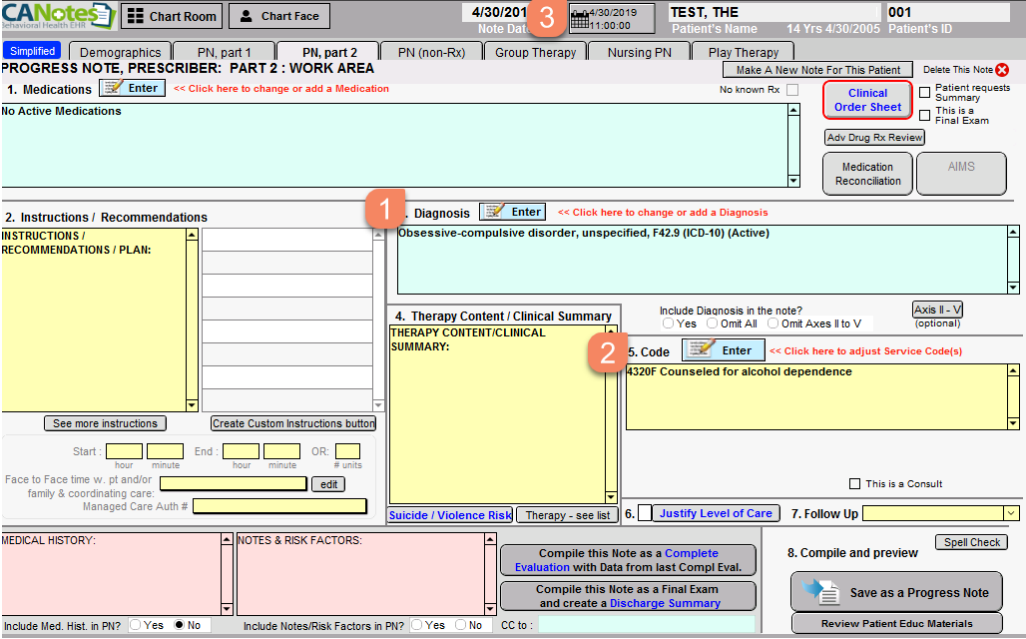
Task: Click the Suicide / Violence Risk link
Action: pos(450,515)
